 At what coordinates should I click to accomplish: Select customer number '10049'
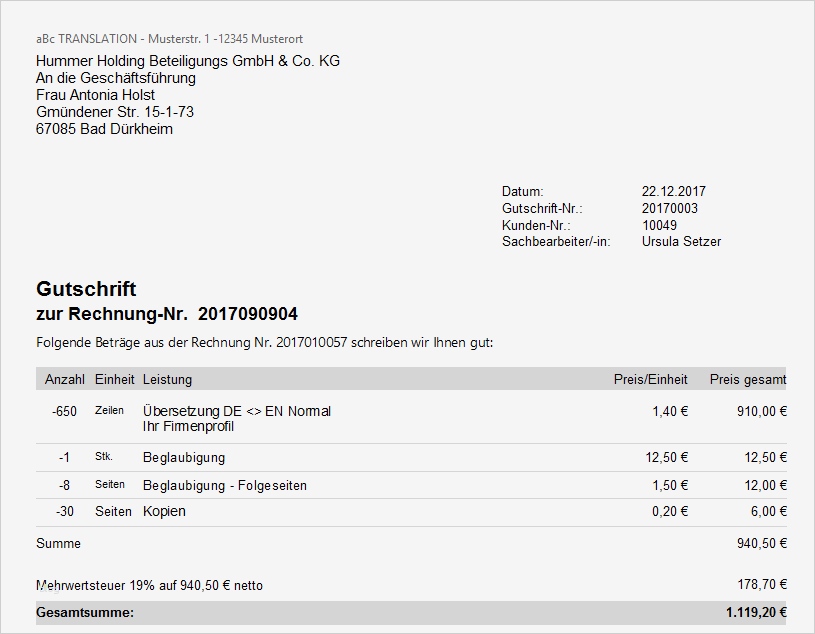(x=659, y=225)
